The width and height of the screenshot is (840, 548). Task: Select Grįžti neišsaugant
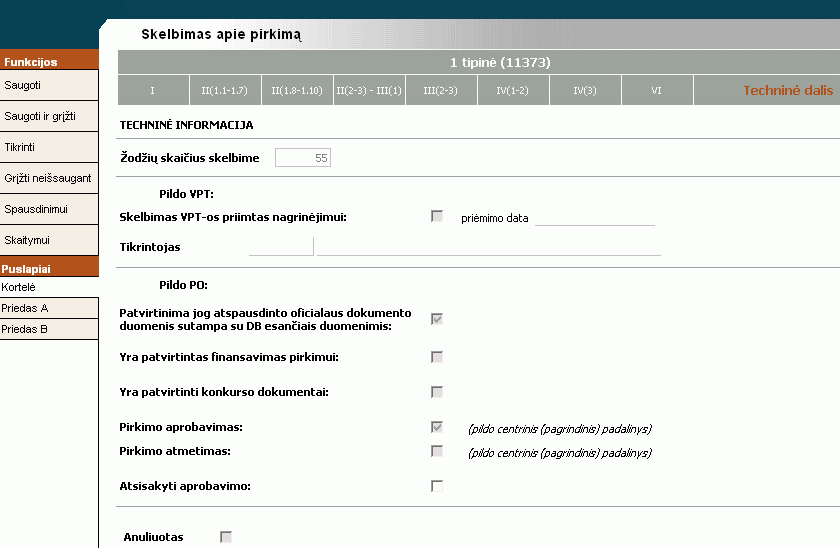tap(49, 178)
